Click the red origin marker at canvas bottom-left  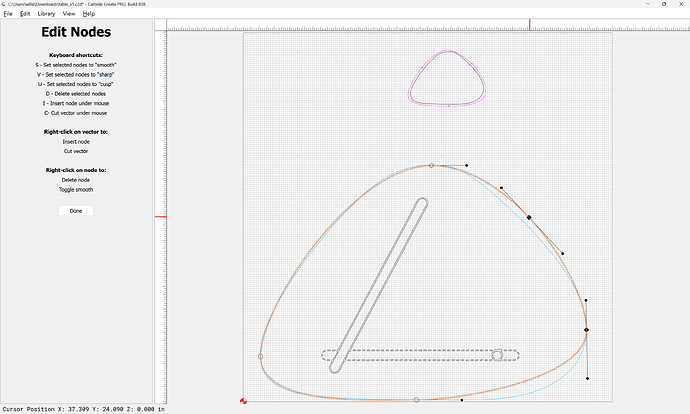244,401
